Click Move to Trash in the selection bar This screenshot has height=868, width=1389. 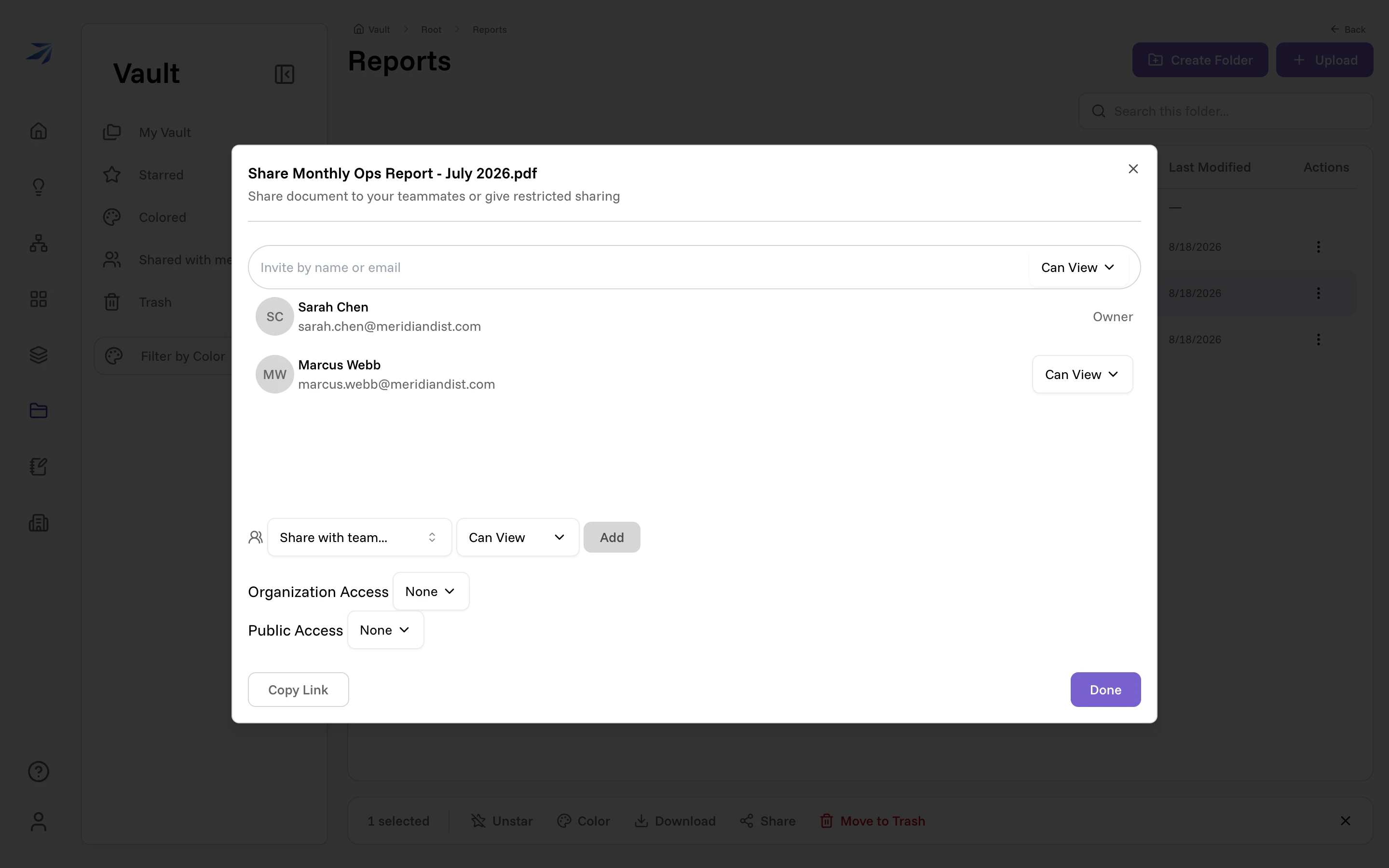tap(872, 821)
